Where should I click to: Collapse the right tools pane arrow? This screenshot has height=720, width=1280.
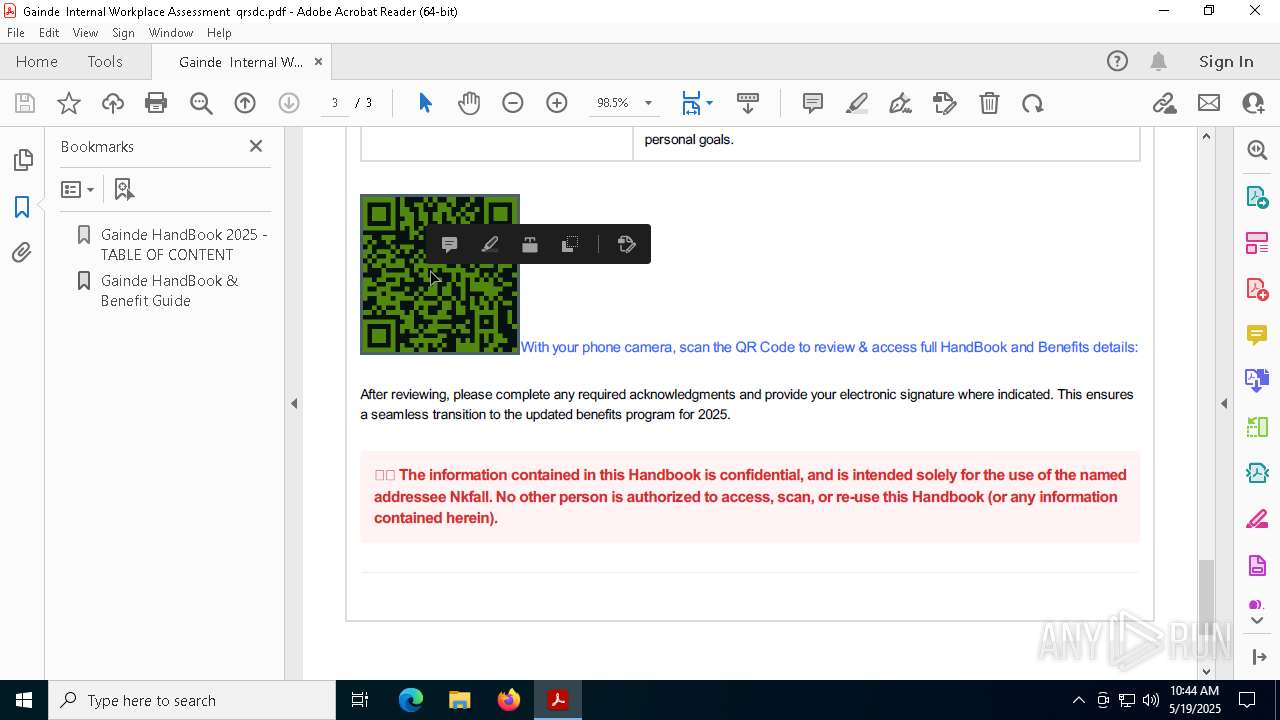(1224, 404)
